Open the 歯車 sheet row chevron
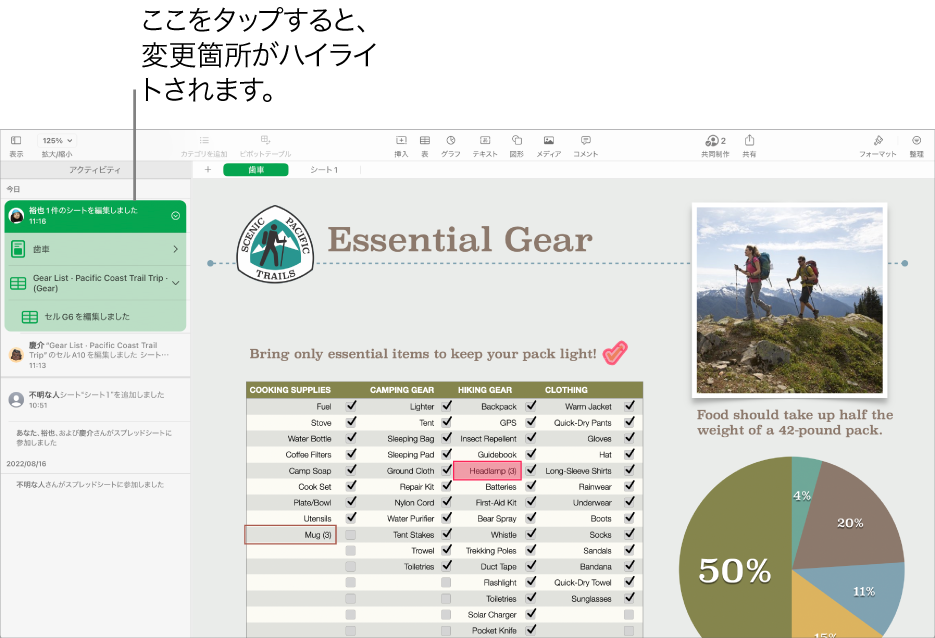The width and height of the screenshot is (935, 638). [175, 249]
